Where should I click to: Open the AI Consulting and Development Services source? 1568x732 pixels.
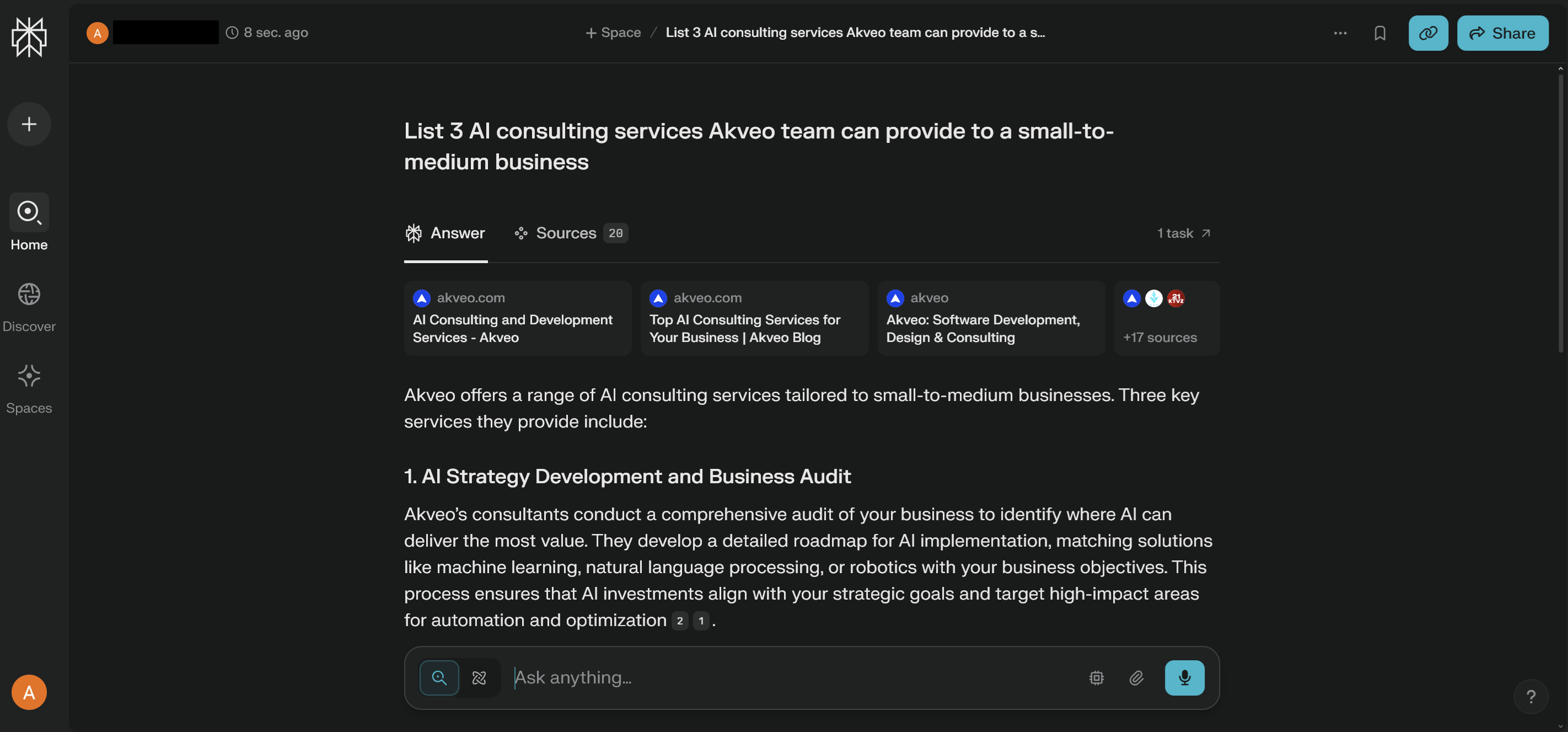tap(517, 318)
